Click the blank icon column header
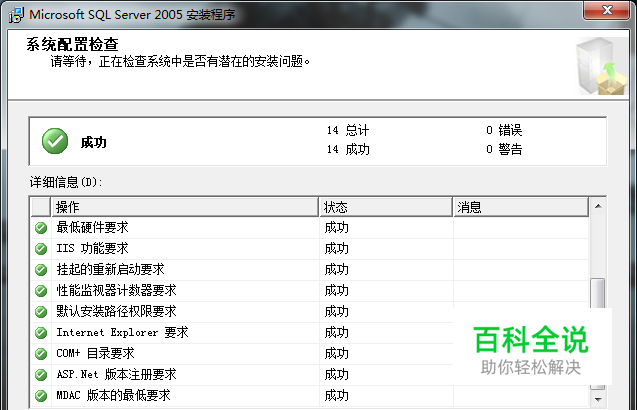637x410 pixels. coord(41,207)
